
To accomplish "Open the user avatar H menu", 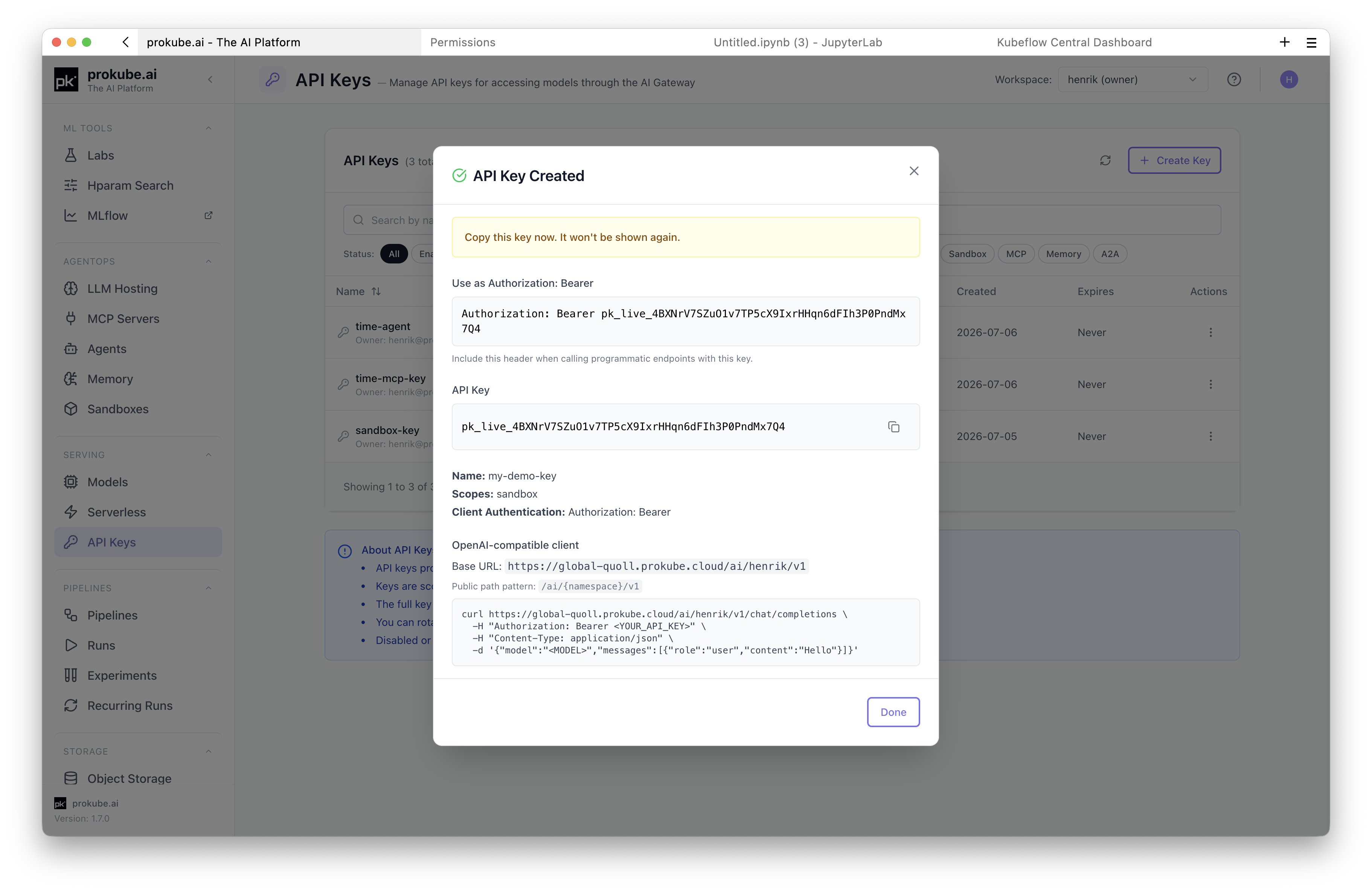I will 1289,79.
